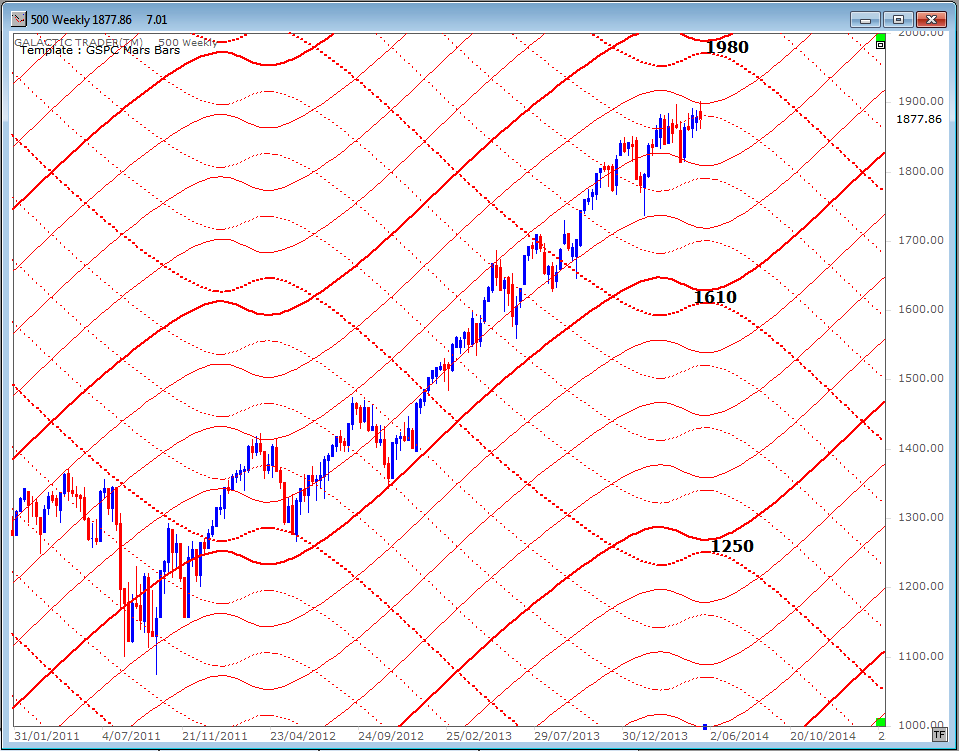Open the window system menu icon
Image resolution: width=959 pixels, height=751 pixels.
point(18,19)
